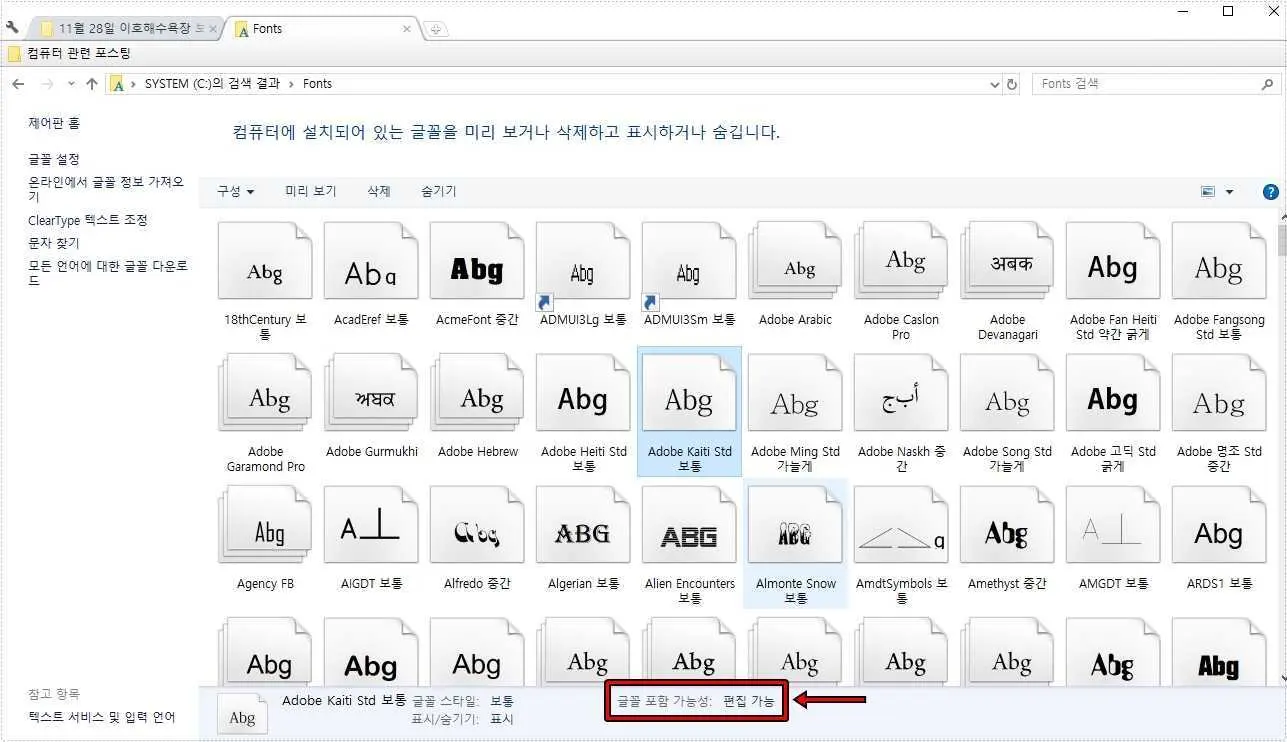Go forward to the next location
The height and width of the screenshot is (742, 1287).
(48, 84)
